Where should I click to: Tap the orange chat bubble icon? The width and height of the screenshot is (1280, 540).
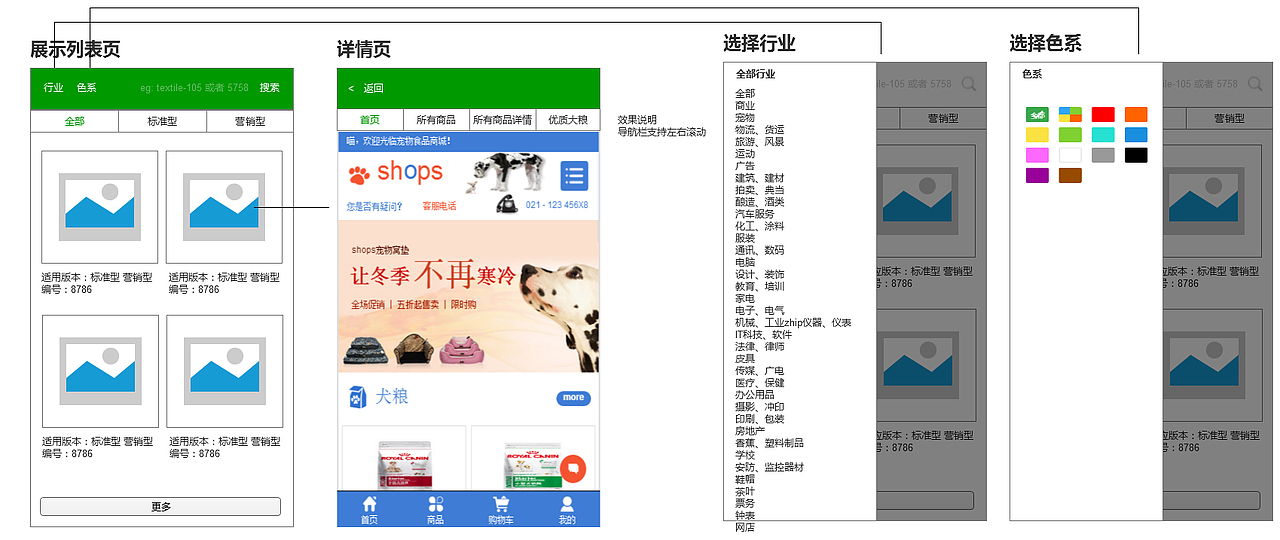[x=573, y=467]
